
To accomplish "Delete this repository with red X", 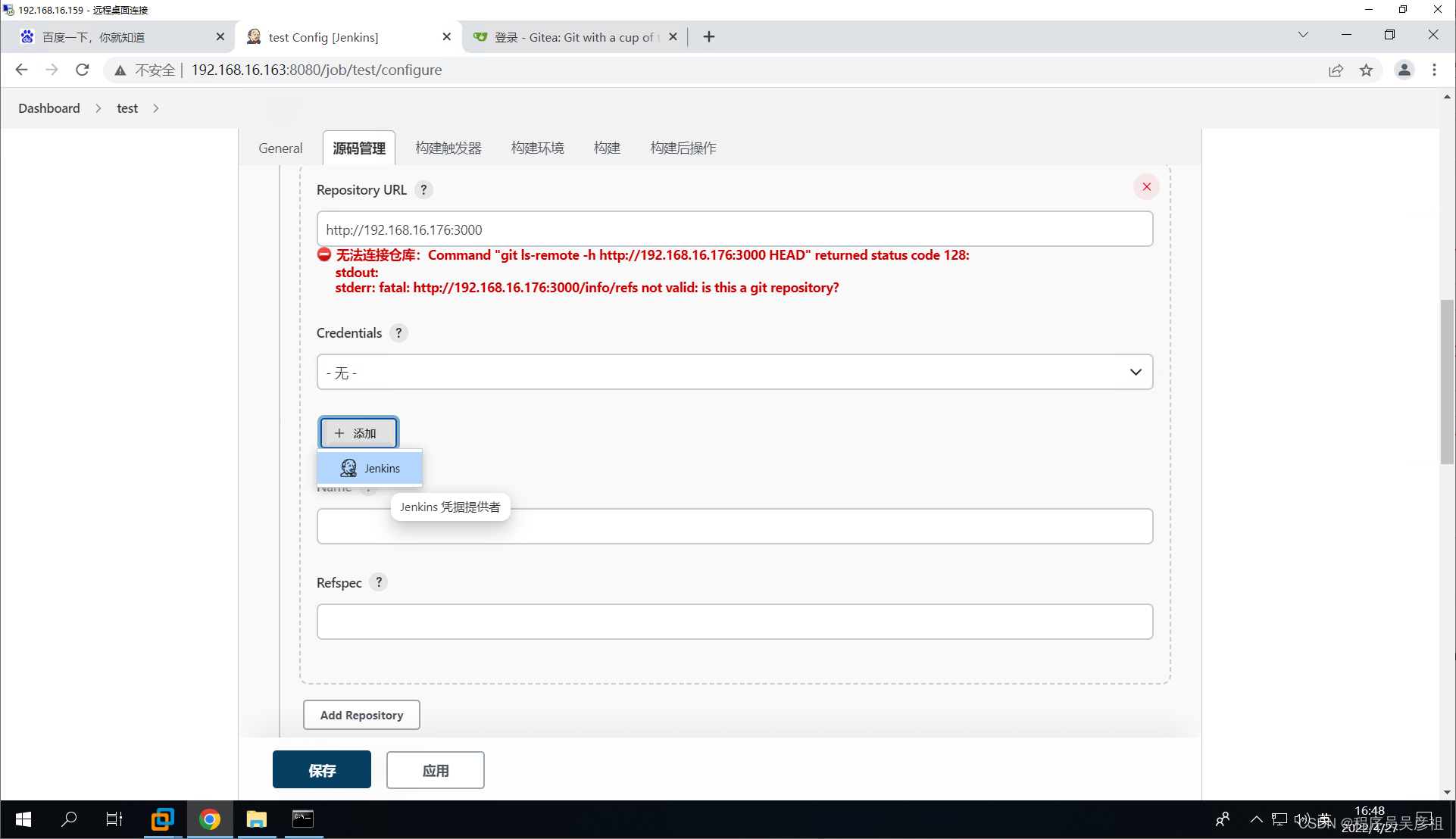I will click(1146, 187).
